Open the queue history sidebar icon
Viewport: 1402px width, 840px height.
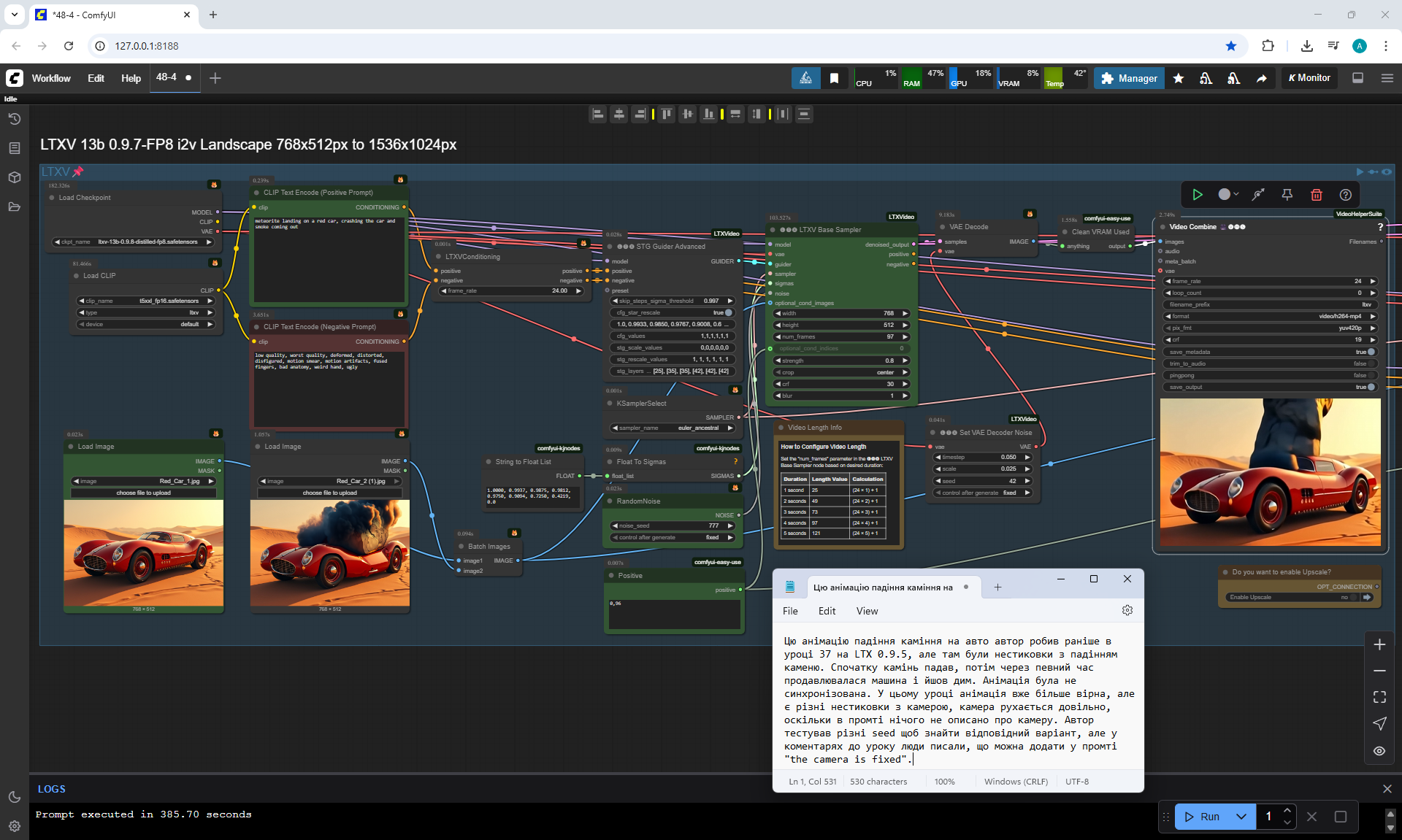(x=14, y=119)
